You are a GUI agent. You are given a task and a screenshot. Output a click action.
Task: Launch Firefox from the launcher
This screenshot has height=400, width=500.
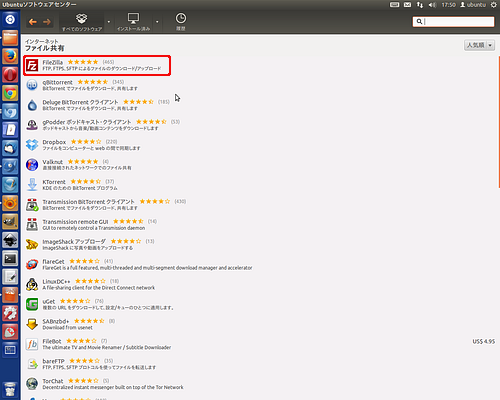coord(10,56)
